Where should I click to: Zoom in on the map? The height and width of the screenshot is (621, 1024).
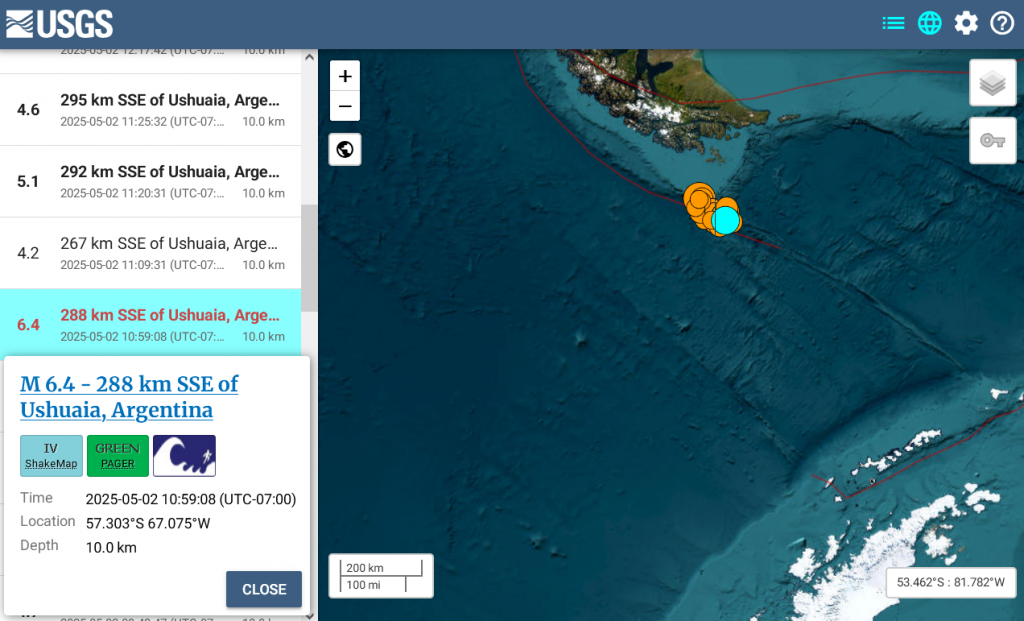coord(345,76)
